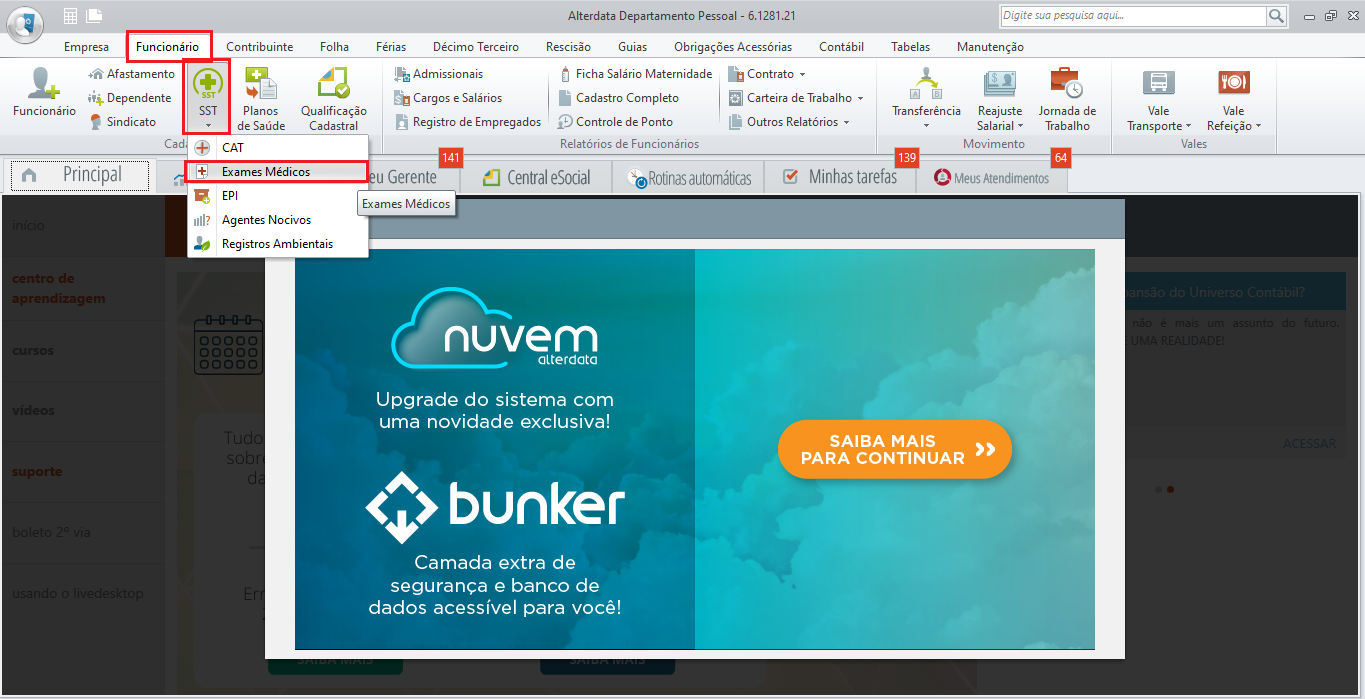
Task: Expand the Reajuste Salarial dropdown
Action: coord(1021,126)
